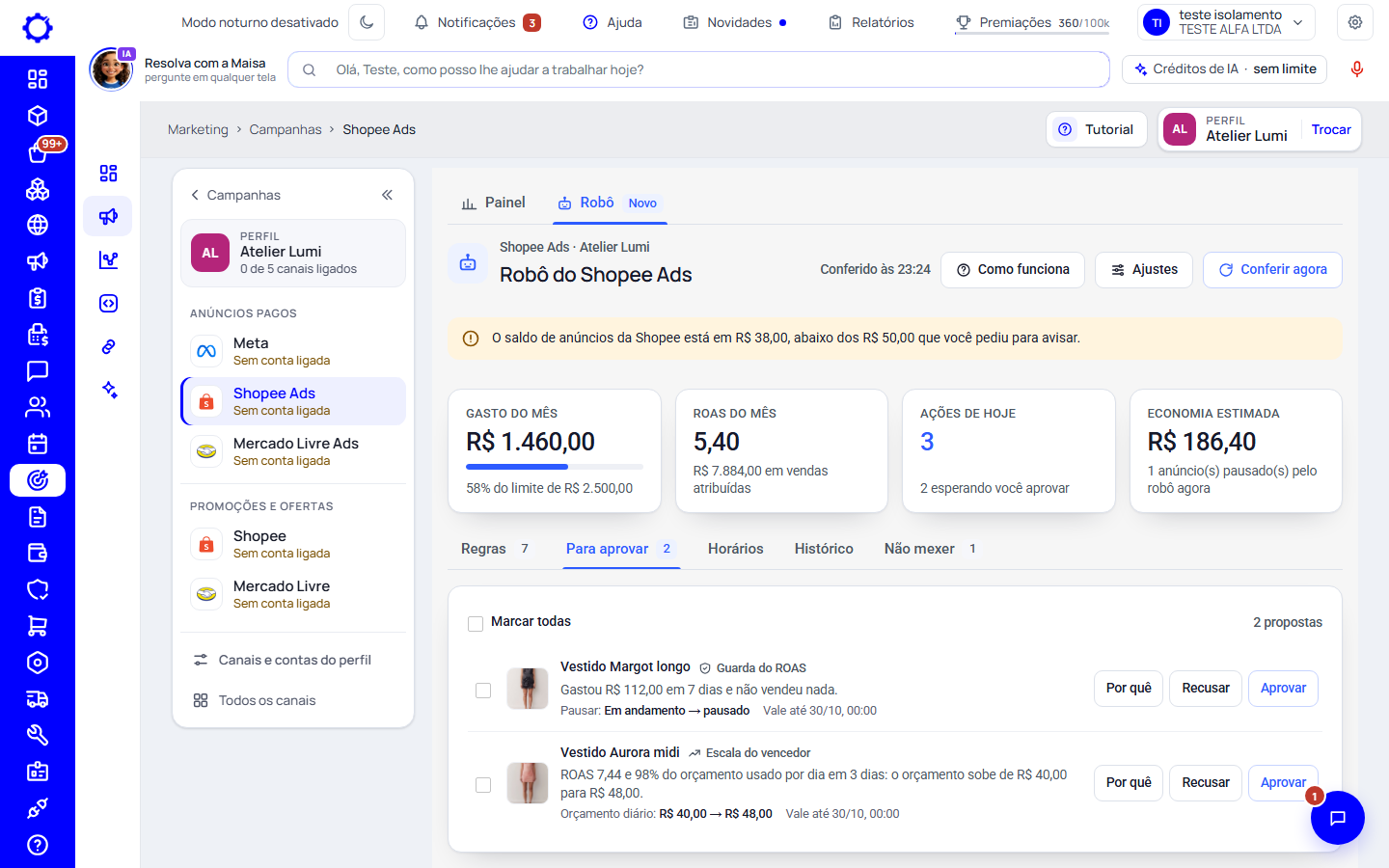Open the Vestido Margot longo thumbnail
Viewport: 1389px width, 868px height.
pos(528,689)
